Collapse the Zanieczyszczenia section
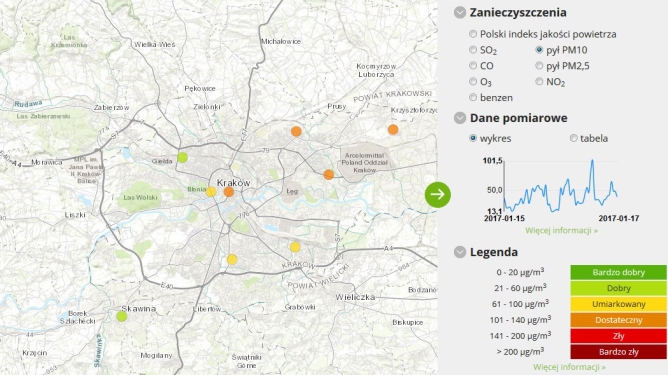Image resolution: width=668 pixels, height=375 pixels. [x=460, y=12]
